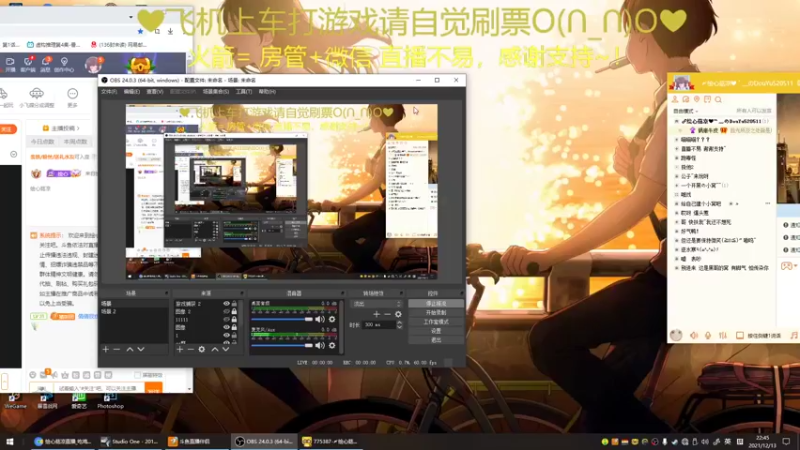The height and width of the screenshot is (450, 800).
Task: Toggle visibility eye of 图像 2 source
Action: 226,311
